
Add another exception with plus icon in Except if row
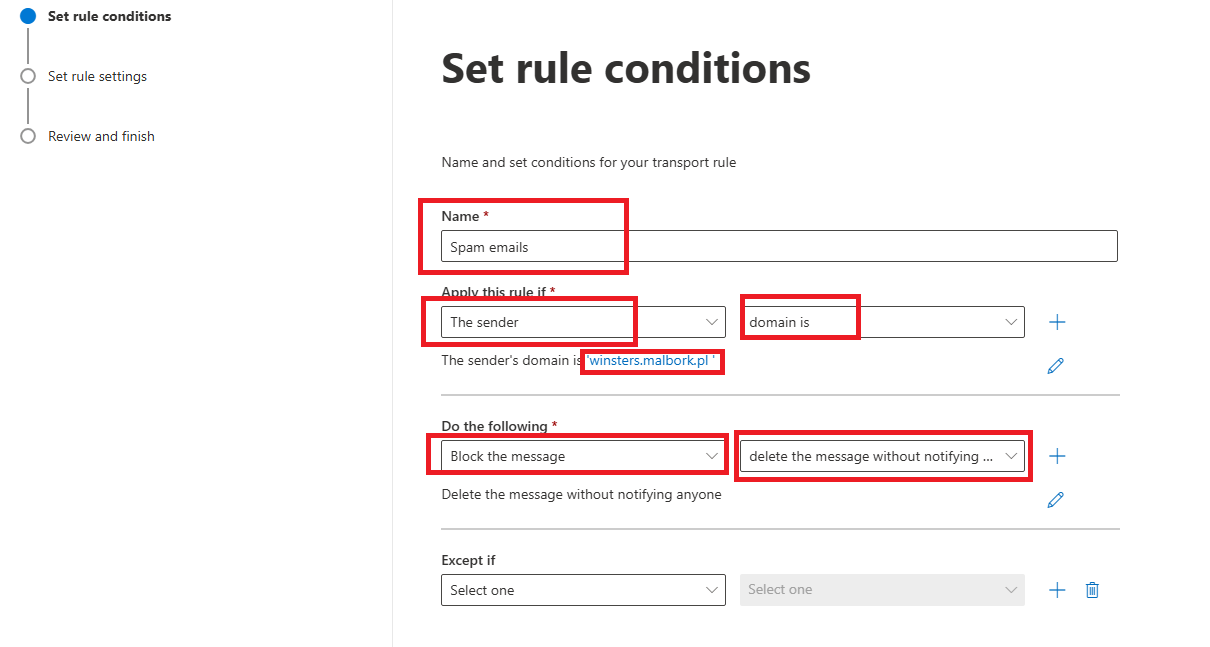click(x=1057, y=590)
